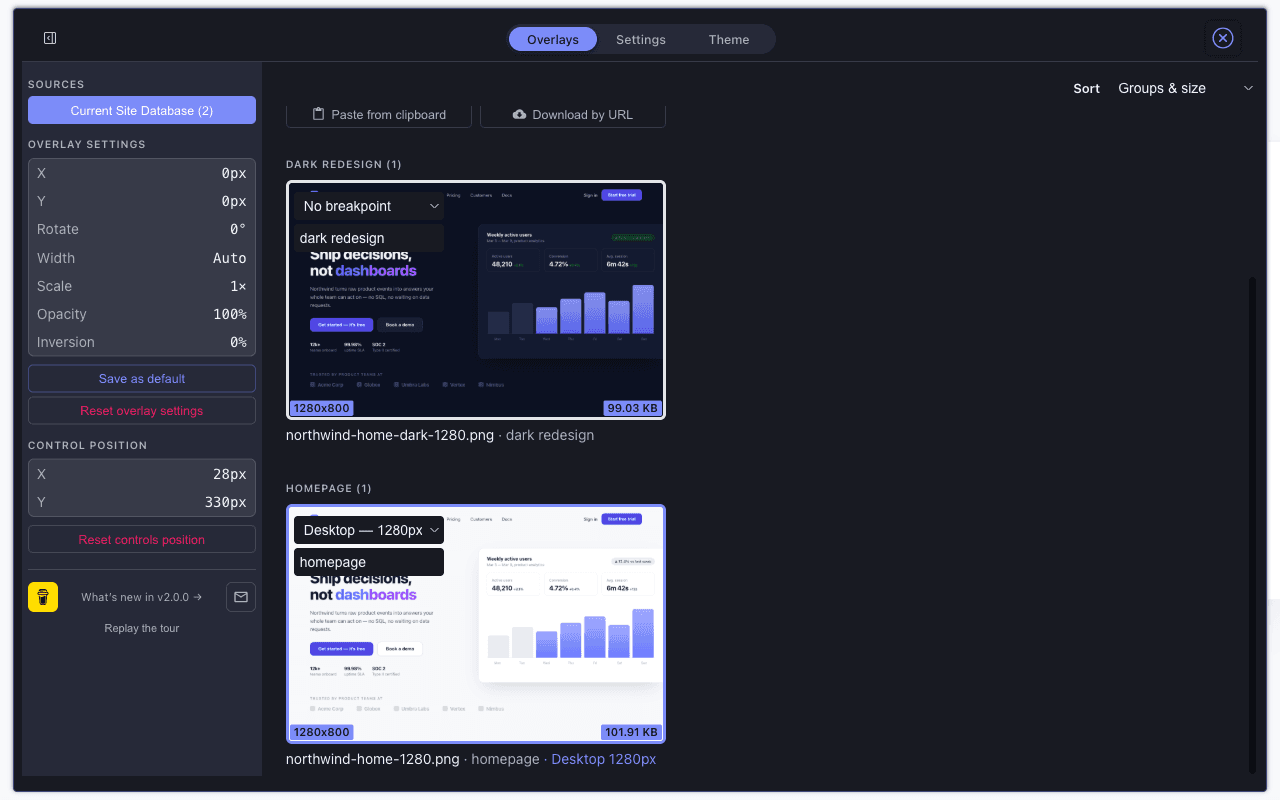Open the Sort Groups & size dropdown
1280x800 pixels.
click(x=1185, y=88)
